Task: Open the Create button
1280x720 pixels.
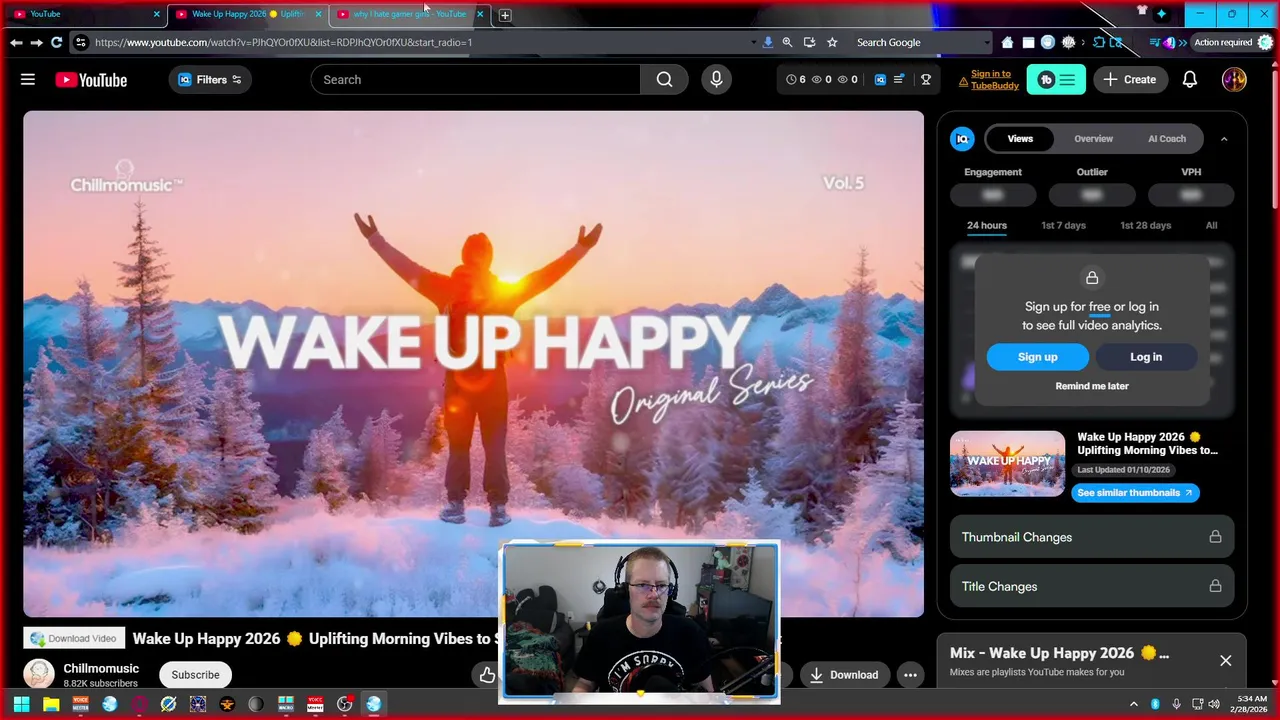Action: click(1130, 80)
